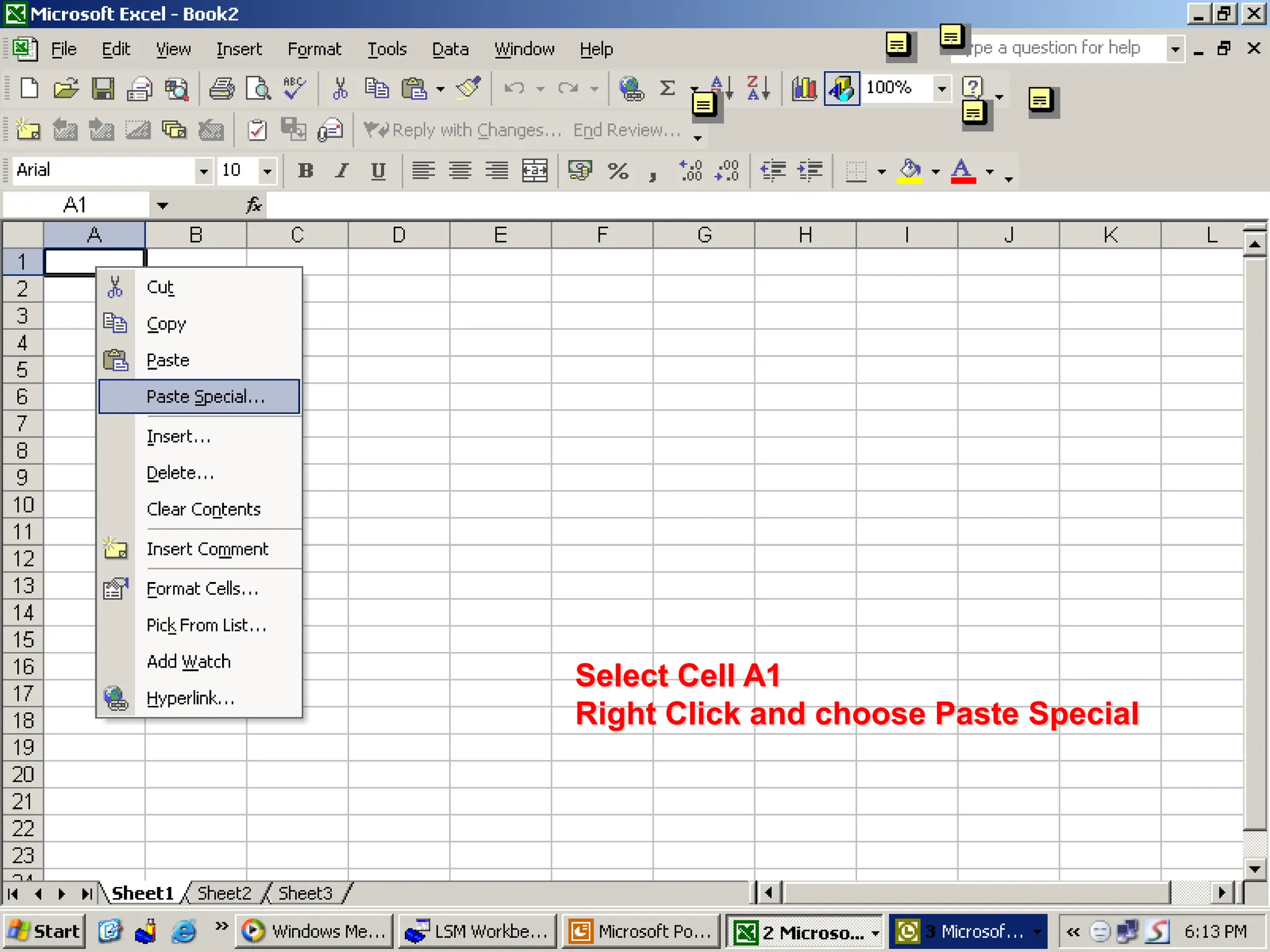
Task: Expand the Fill Color dropdown arrow
Action: pyautogui.click(x=935, y=172)
